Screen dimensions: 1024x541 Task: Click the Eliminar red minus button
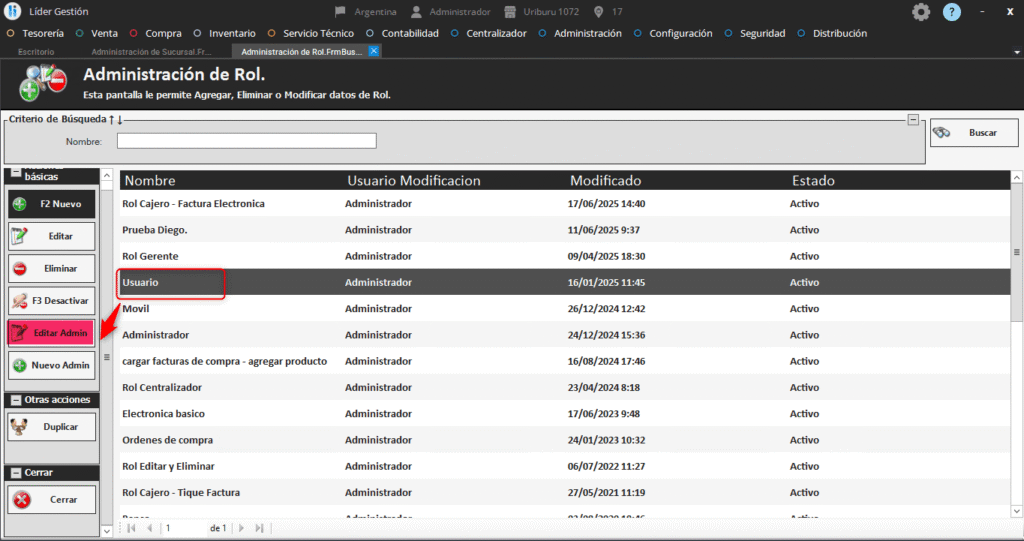(52, 268)
